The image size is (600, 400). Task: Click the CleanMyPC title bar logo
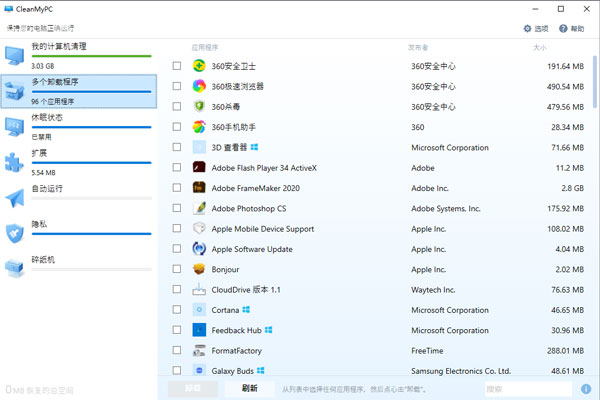(x=8, y=9)
